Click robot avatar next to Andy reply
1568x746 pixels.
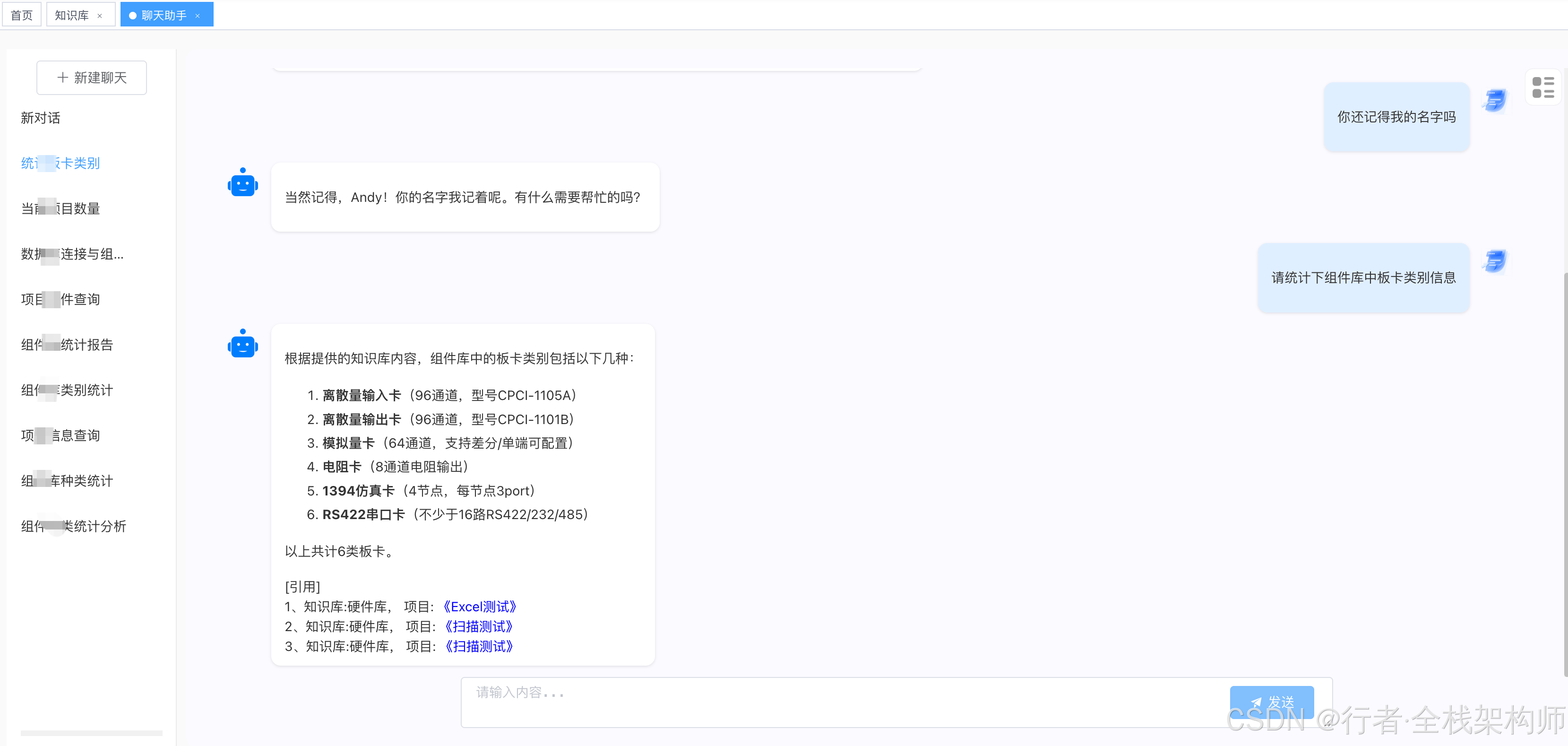click(x=243, y=182)
